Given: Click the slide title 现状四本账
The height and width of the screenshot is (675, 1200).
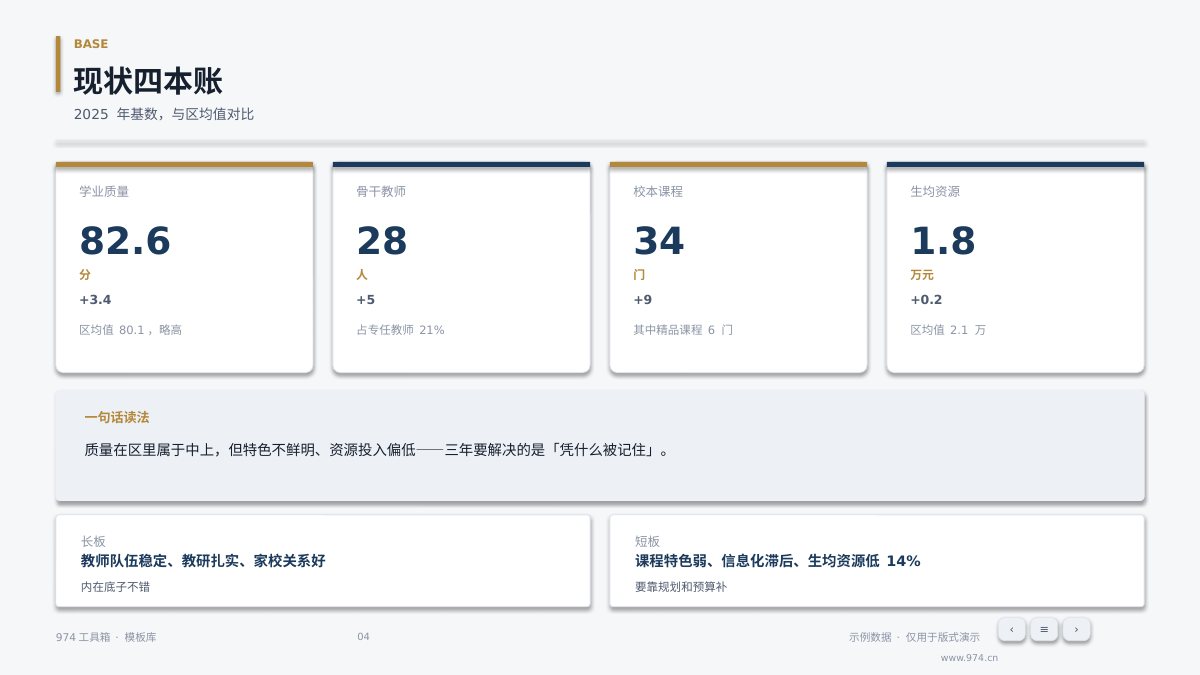Looking at the screenshot, I should tap(148, 81).
